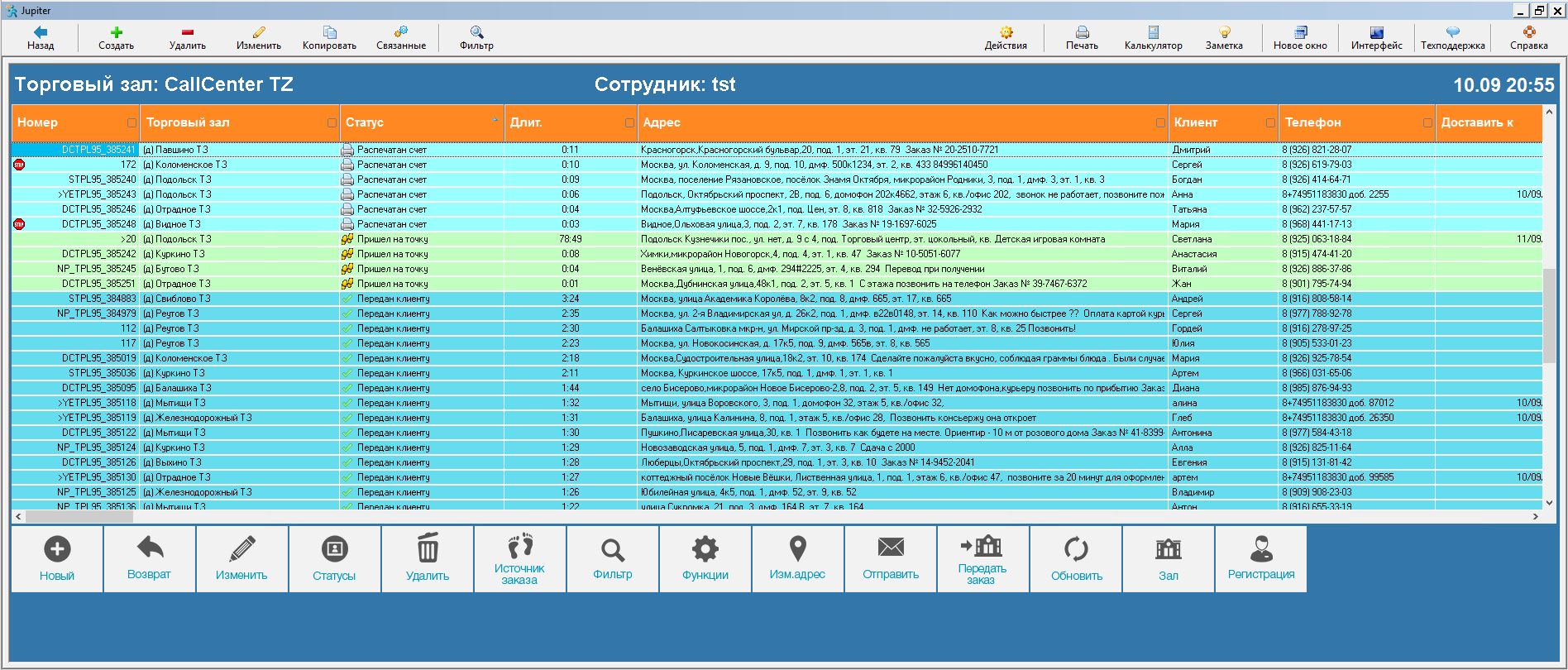Open Связанные linked records icon

click(401, 32)
